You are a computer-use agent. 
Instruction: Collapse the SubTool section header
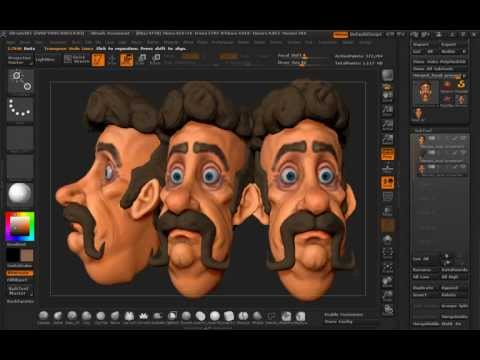click(423, 130)
